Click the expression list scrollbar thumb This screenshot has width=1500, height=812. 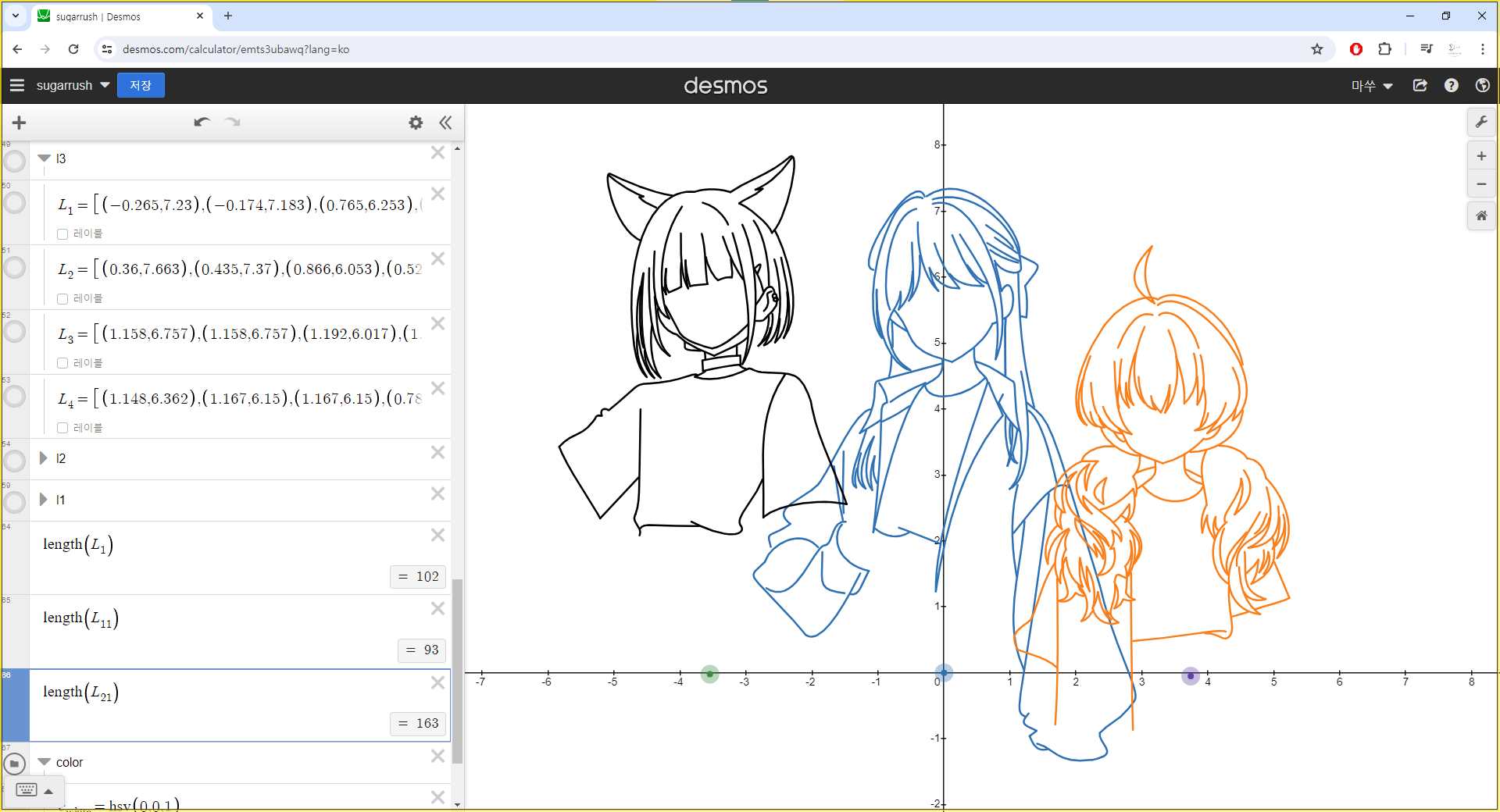pyautogui.click(x=458, y=671)
